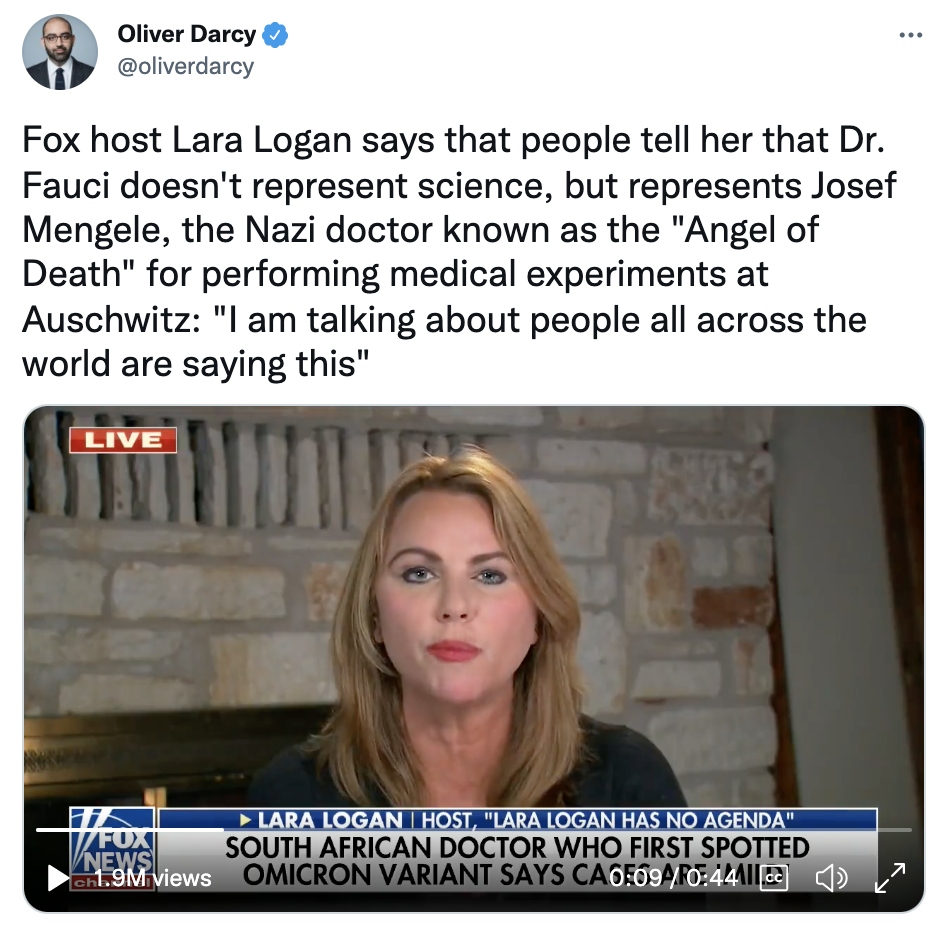Click the center of the video thumbnail
Image resolution: width=946 pixels, height=932 pixels.
474,659
